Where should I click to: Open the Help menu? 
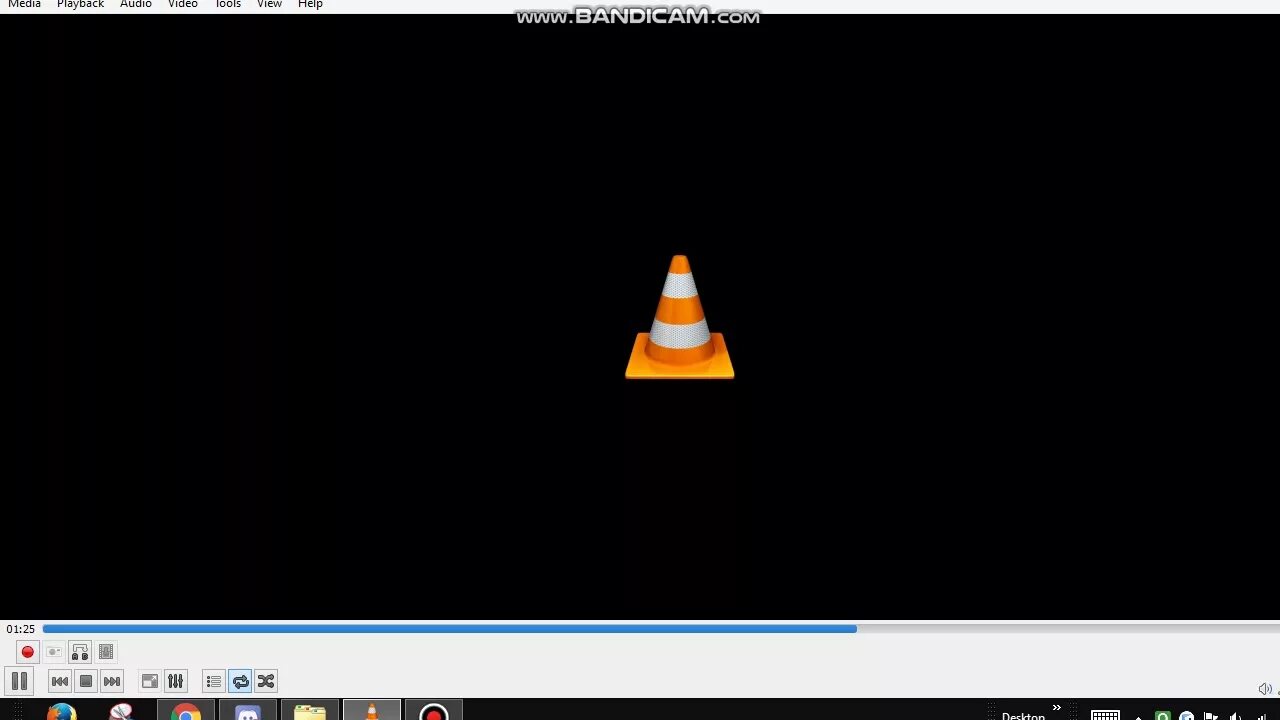(310, 5)
